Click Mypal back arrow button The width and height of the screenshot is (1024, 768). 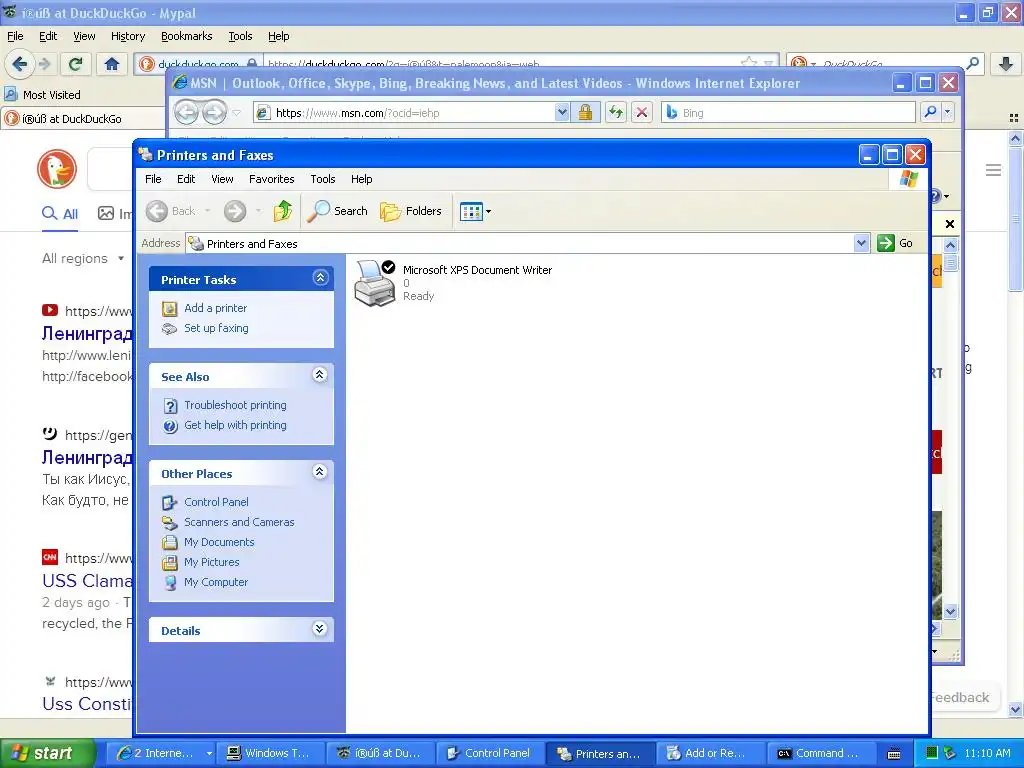pos(19,64)
